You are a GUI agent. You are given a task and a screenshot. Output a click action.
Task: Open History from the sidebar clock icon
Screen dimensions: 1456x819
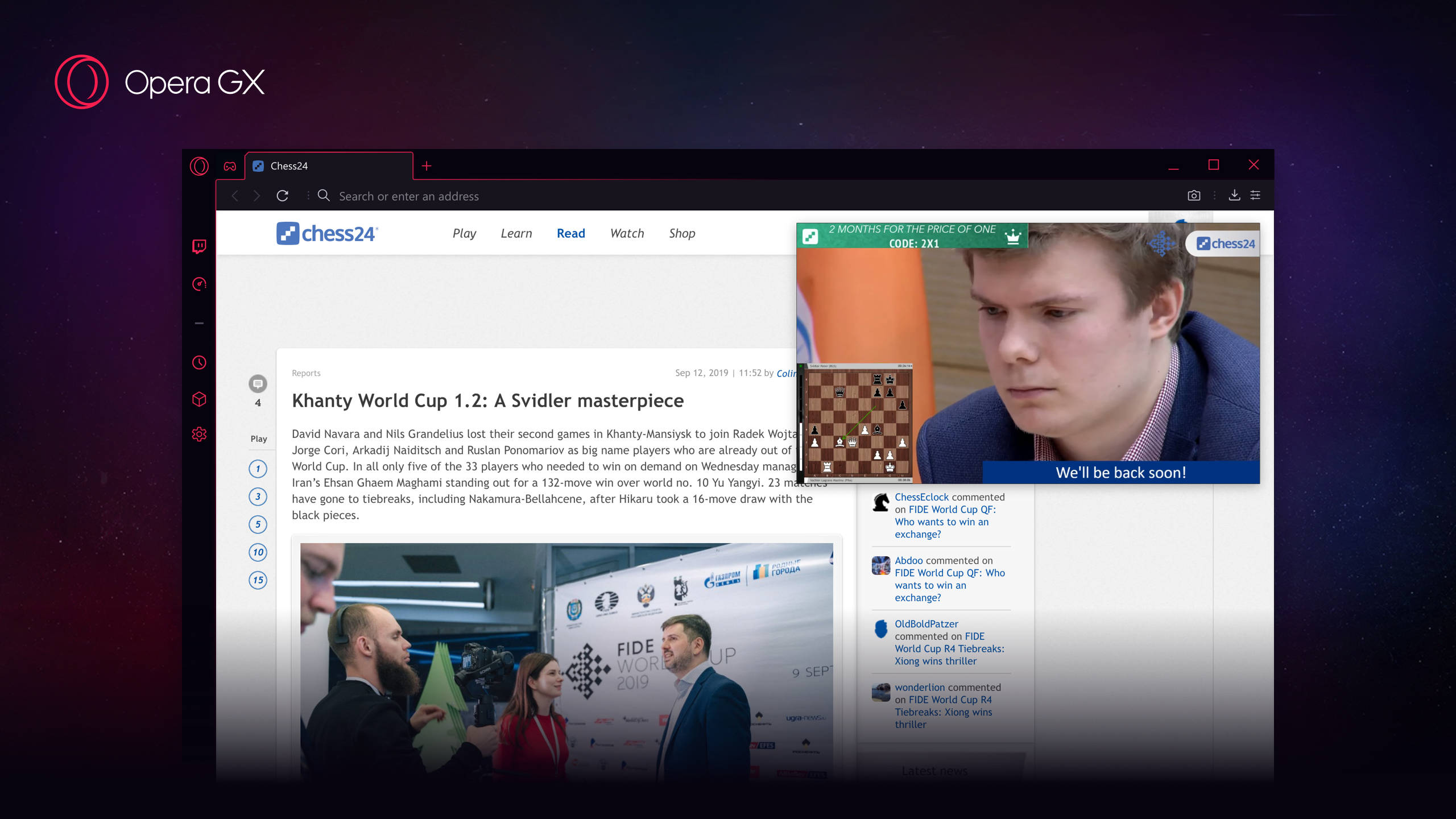[x=199, y=362]
